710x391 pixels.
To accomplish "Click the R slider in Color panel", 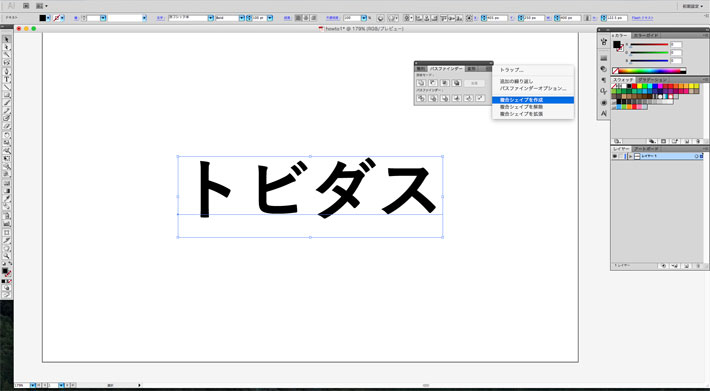I will pyautogui.click(x=649, y=45).
